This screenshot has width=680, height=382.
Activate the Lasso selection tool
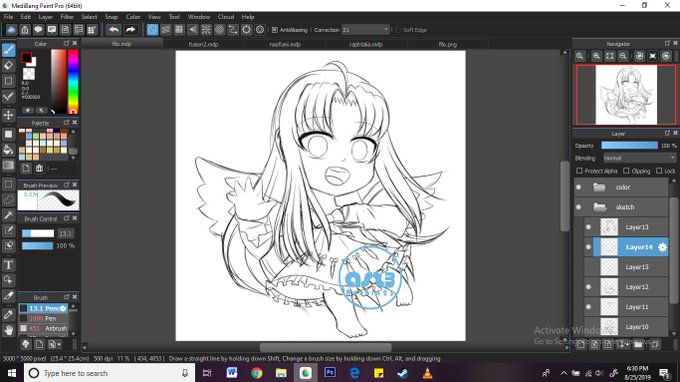tap(8, 200)
